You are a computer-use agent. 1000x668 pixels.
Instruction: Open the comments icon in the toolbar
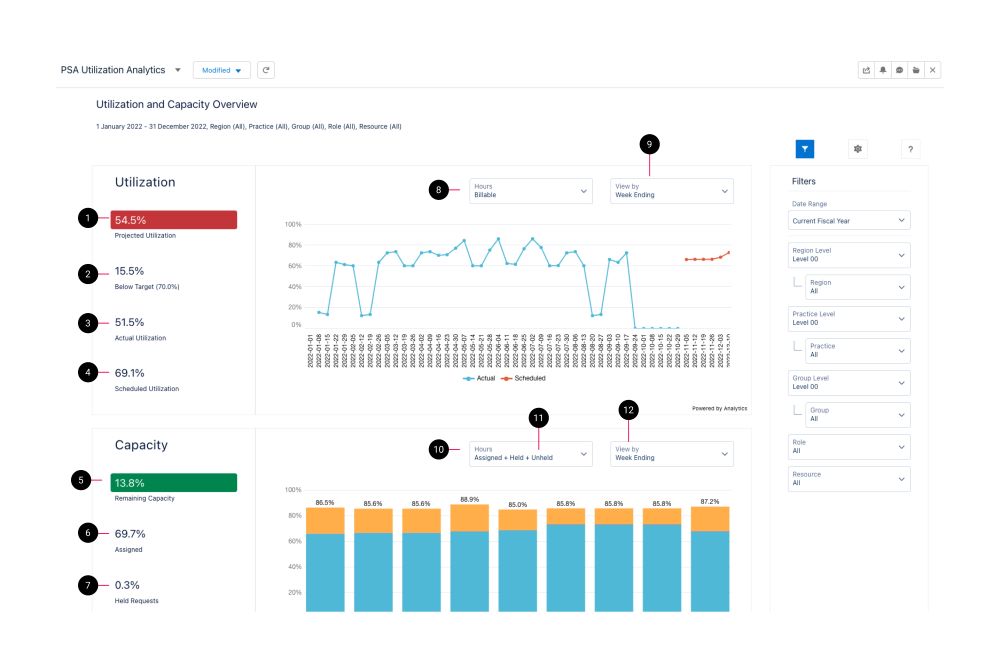(898, 70)
